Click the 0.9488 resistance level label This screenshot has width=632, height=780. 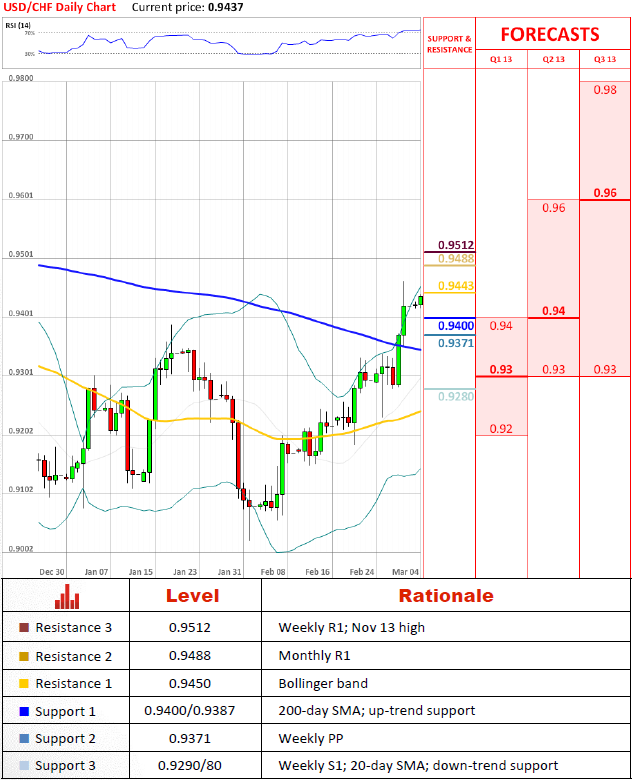pyautogui.click(x=456, y=259)
